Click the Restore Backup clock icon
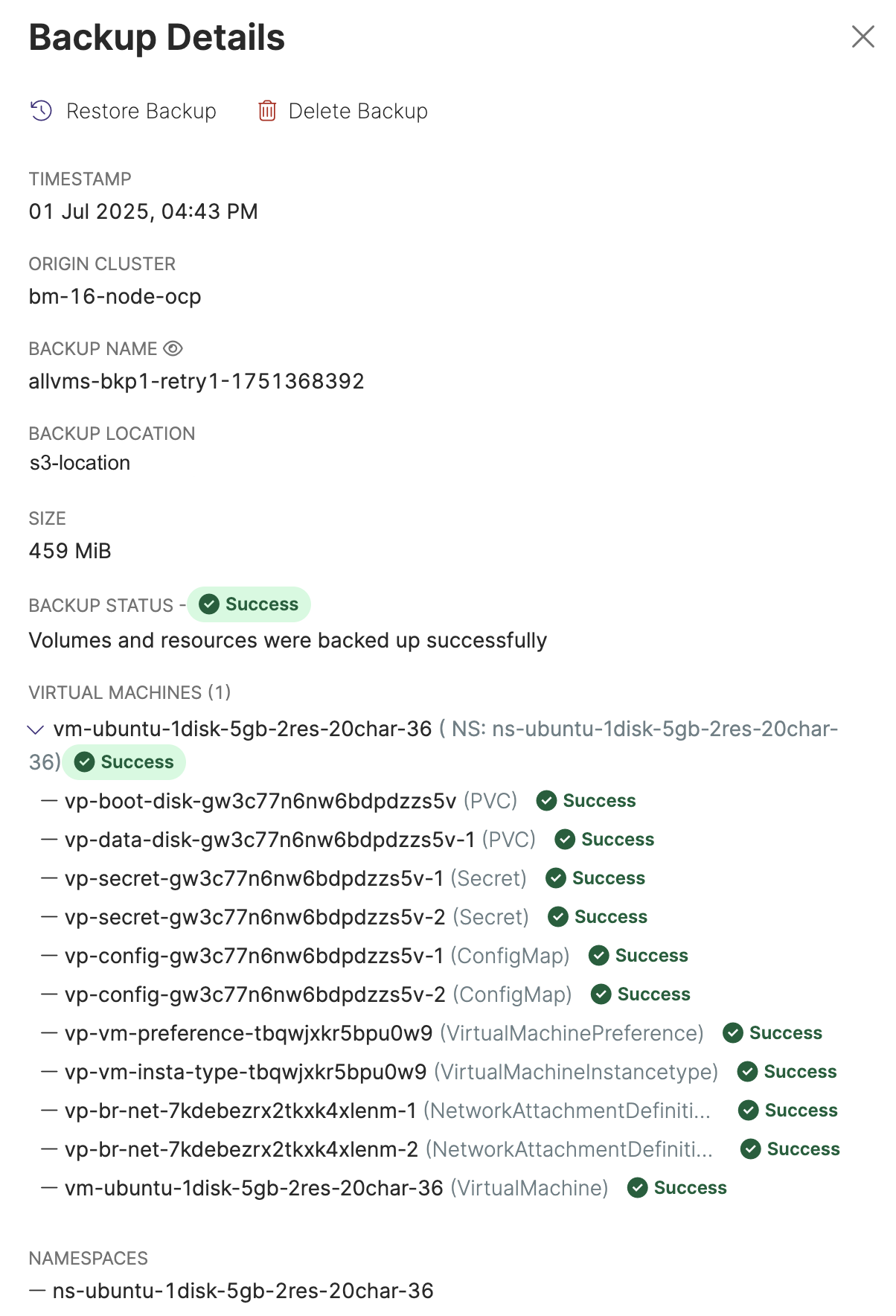Viewport: 896px width, 1316px height. click(x=41, y=111)
